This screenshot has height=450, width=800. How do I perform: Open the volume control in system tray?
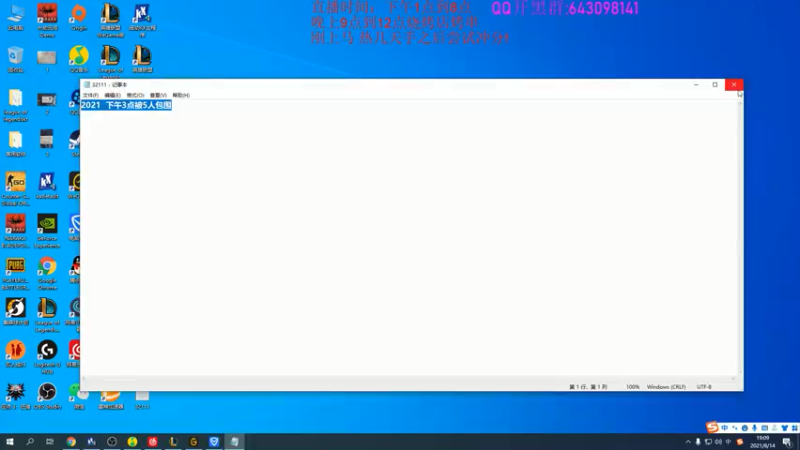click(718, 442)
